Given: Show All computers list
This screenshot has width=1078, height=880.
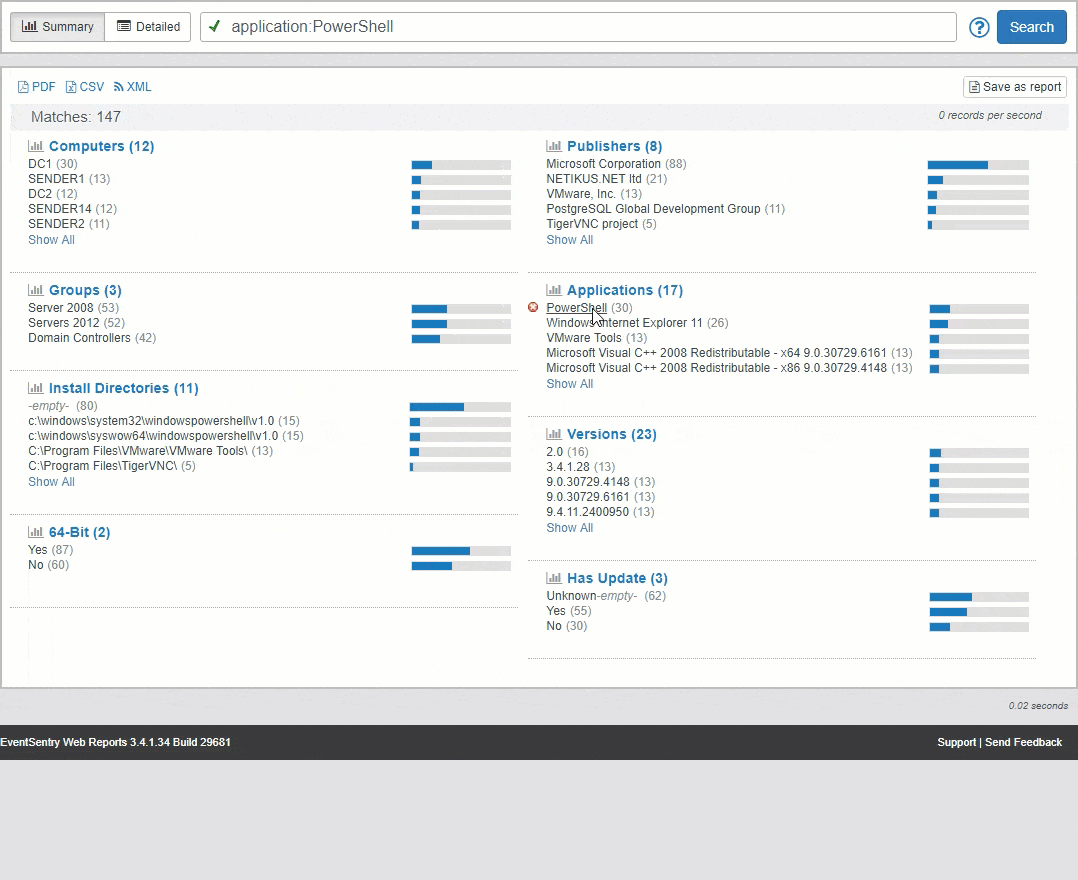Looking at the screenshot, I should 52,240.
